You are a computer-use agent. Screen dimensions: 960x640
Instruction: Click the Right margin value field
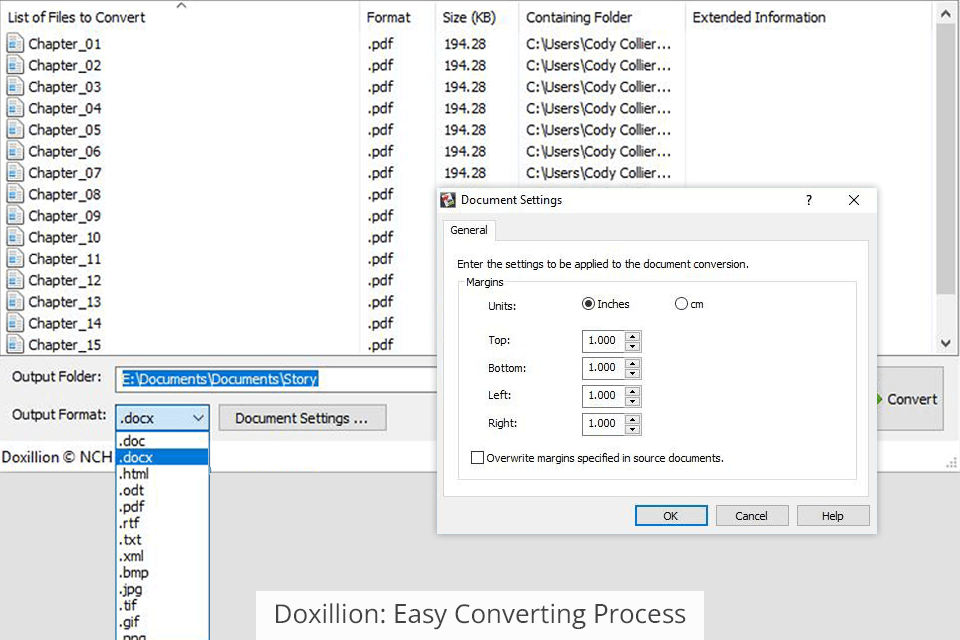pos(603,424)
